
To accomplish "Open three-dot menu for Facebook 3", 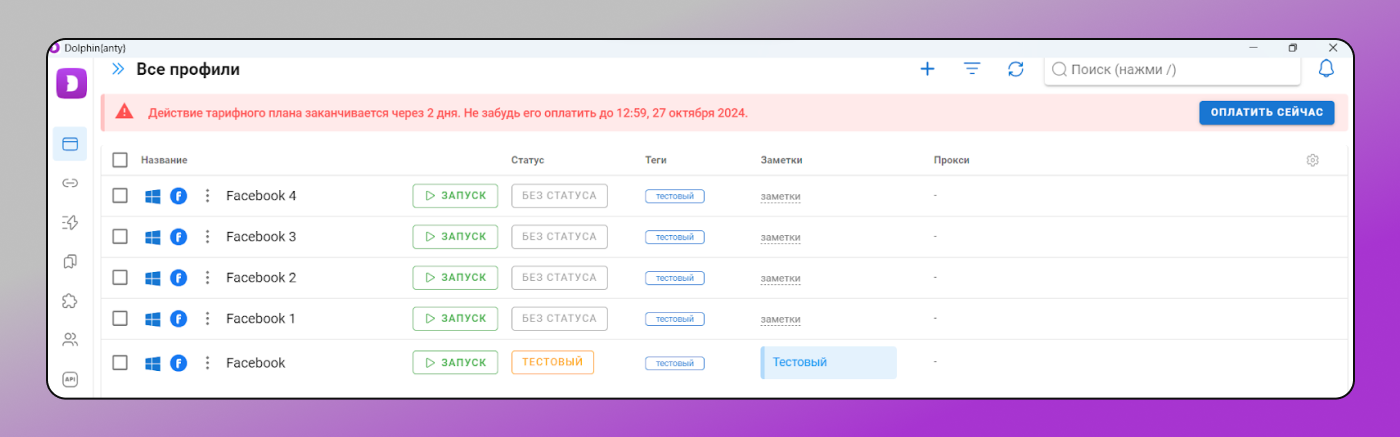I will tap(207, 237).
